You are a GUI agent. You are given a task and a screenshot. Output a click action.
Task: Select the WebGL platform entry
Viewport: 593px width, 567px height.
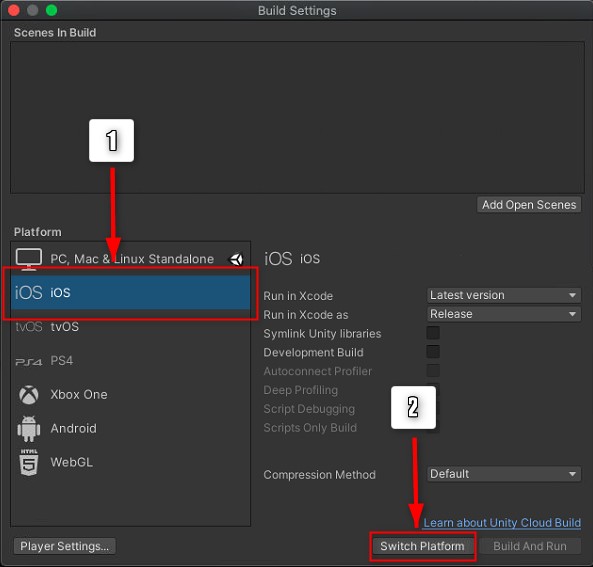[x=130, y=462]
